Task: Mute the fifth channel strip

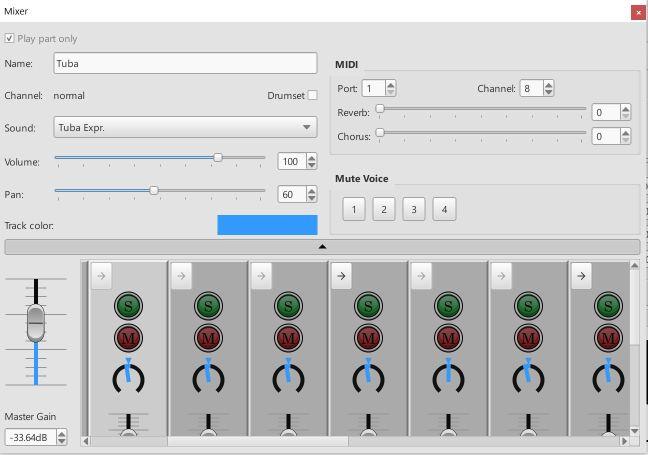Action: (x=448, y=338)
